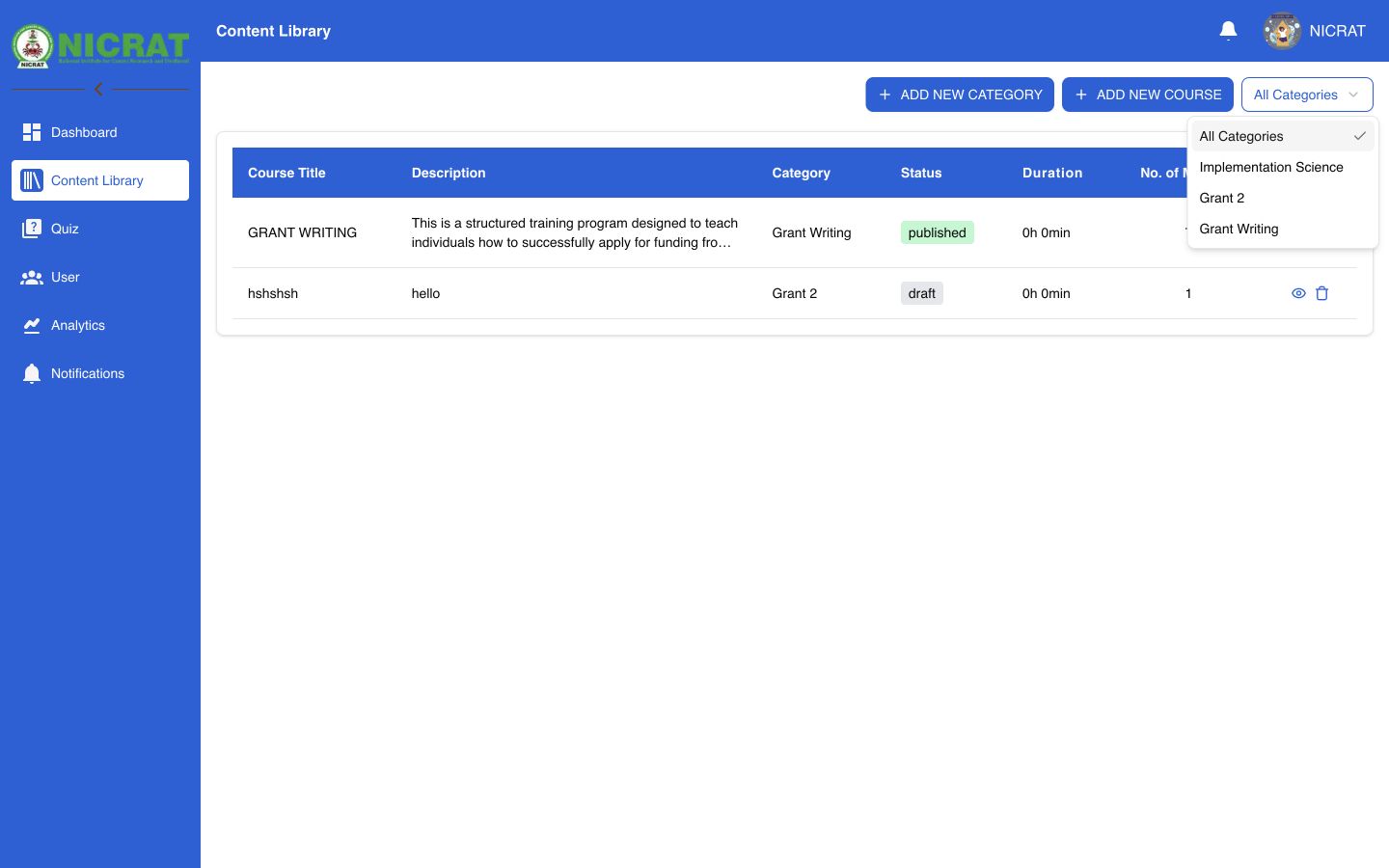Click the NICRAT profile avatar
Image resolution: width=1389 pixels, height=868 pixels.
(x=1282, y=31)
